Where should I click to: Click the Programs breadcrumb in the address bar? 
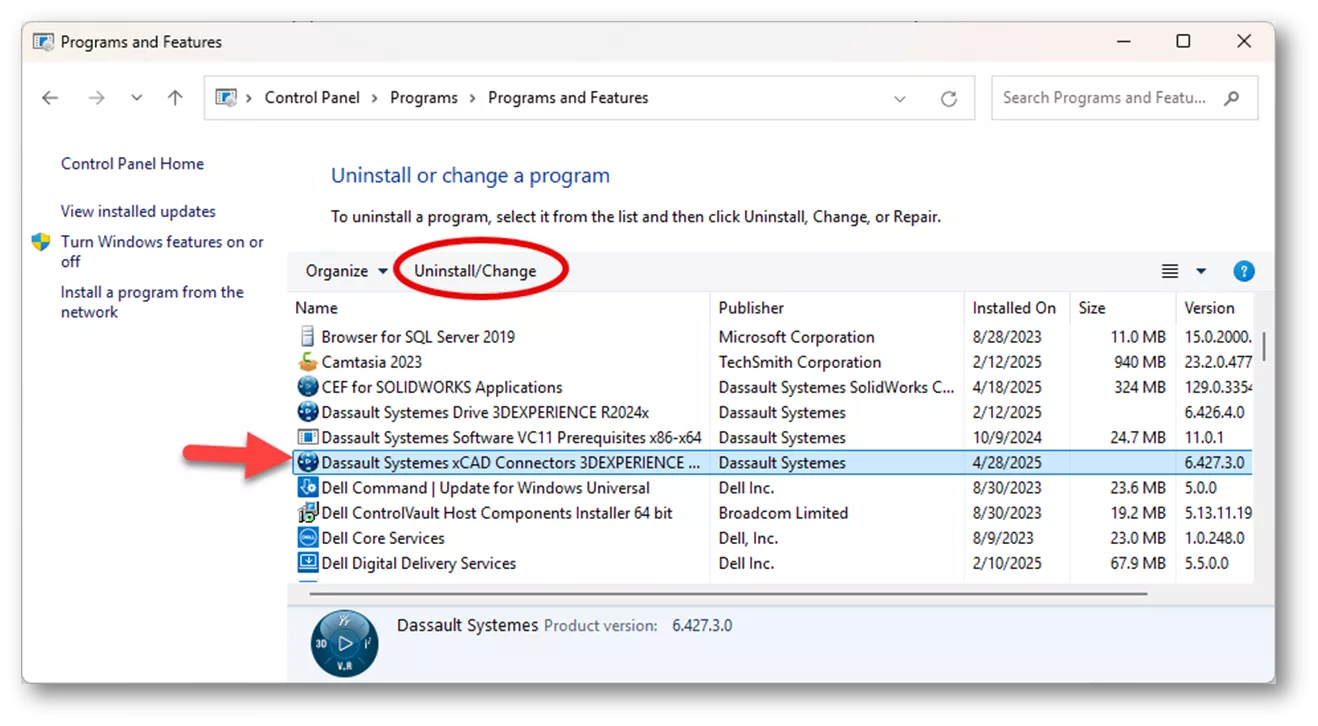(423, 98)
